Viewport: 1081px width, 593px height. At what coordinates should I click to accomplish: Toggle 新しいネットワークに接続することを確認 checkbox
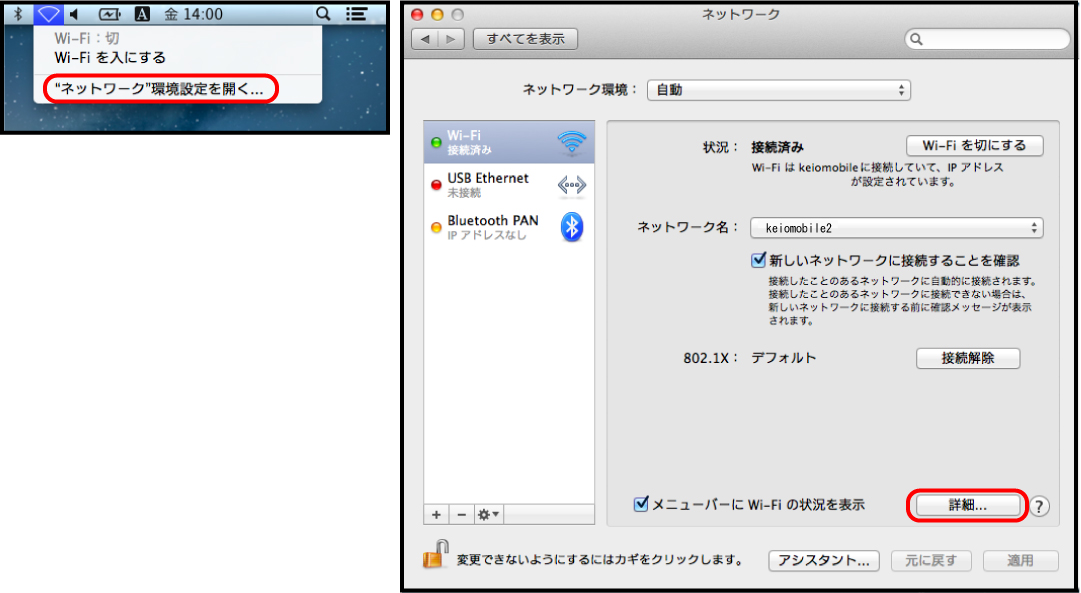click(x=758, y=260)
